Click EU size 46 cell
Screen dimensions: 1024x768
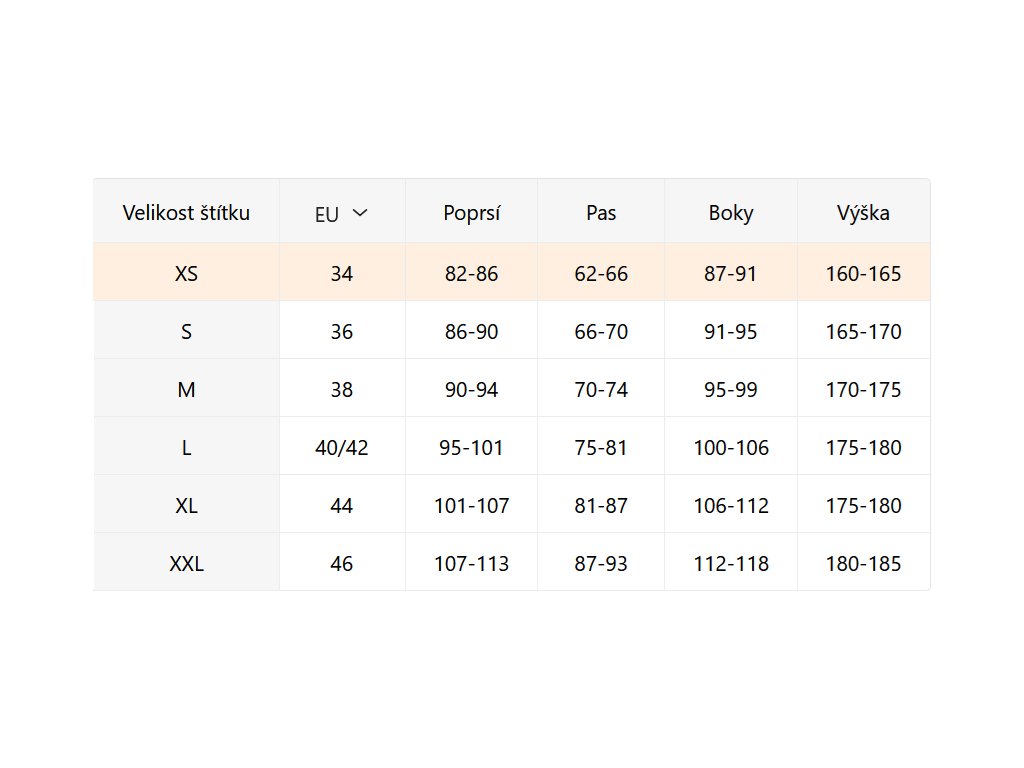pos(342,563)
